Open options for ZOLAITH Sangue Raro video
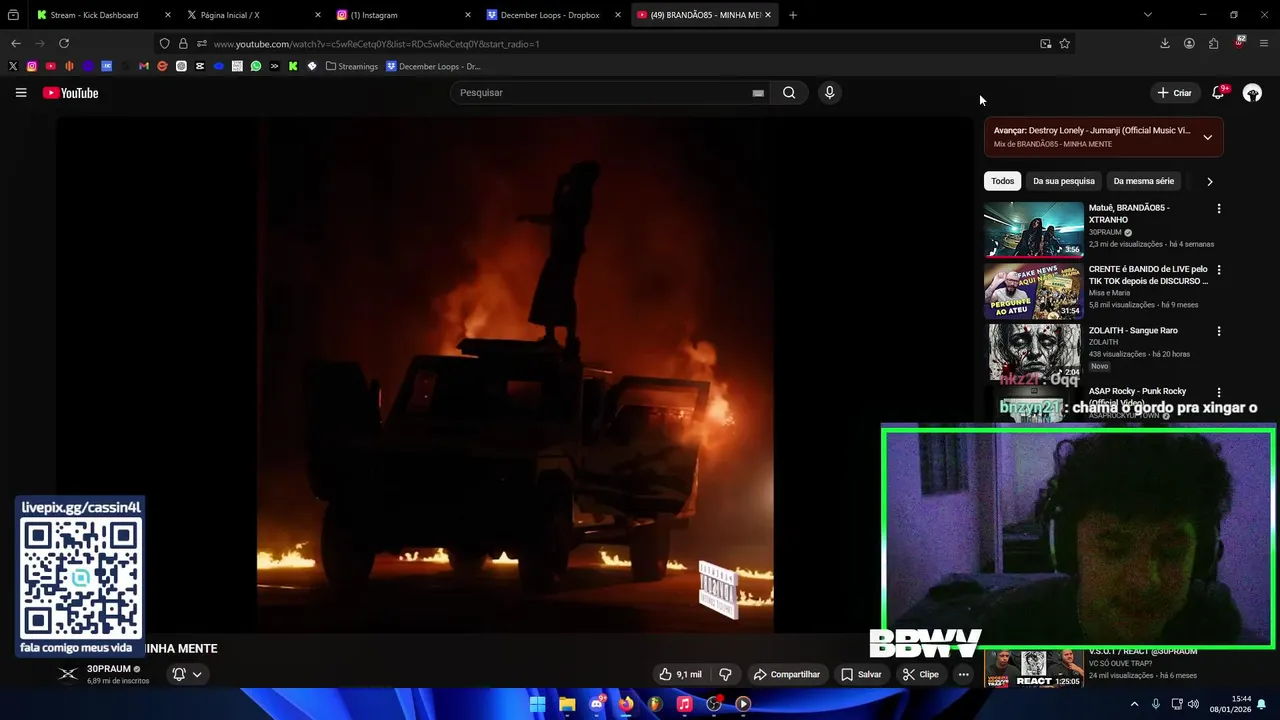 click(1218, 331)
